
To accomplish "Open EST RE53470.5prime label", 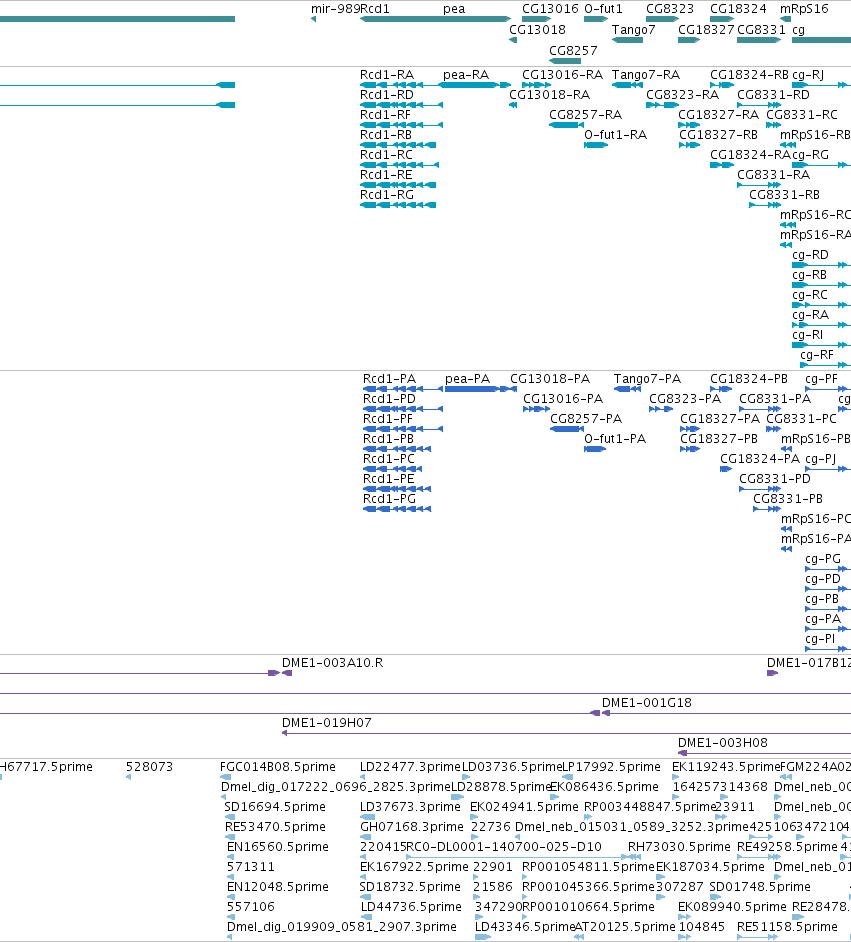I will (x=276, y=827).
